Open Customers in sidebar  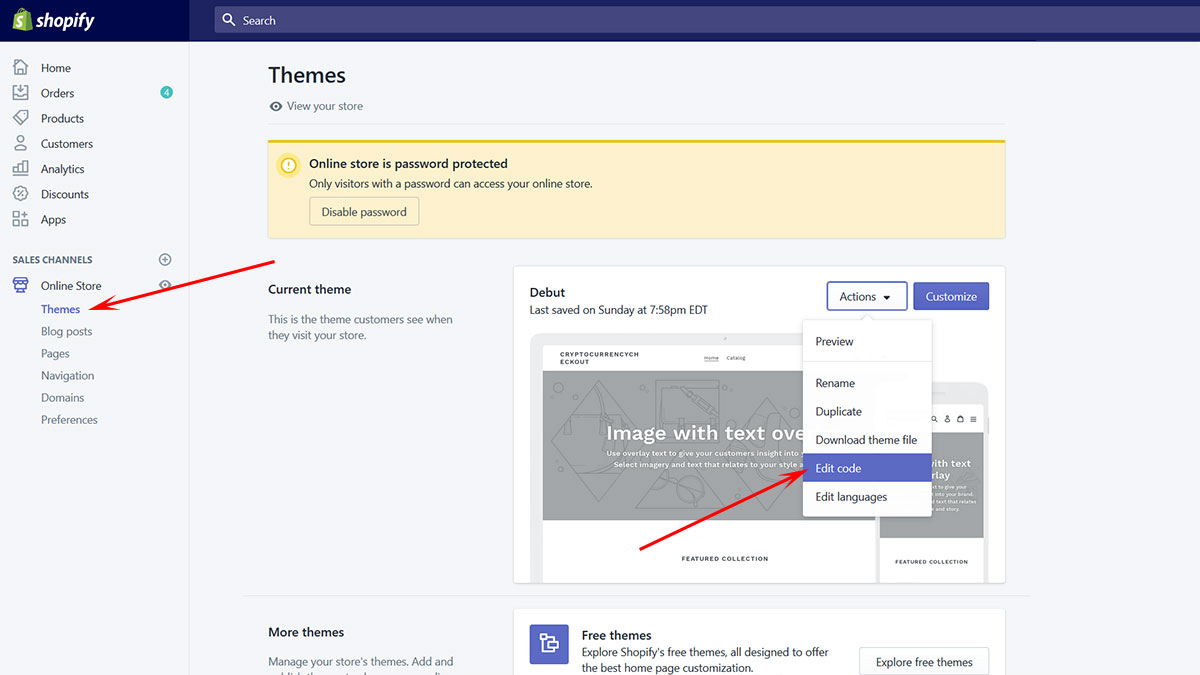click(67, 144)
